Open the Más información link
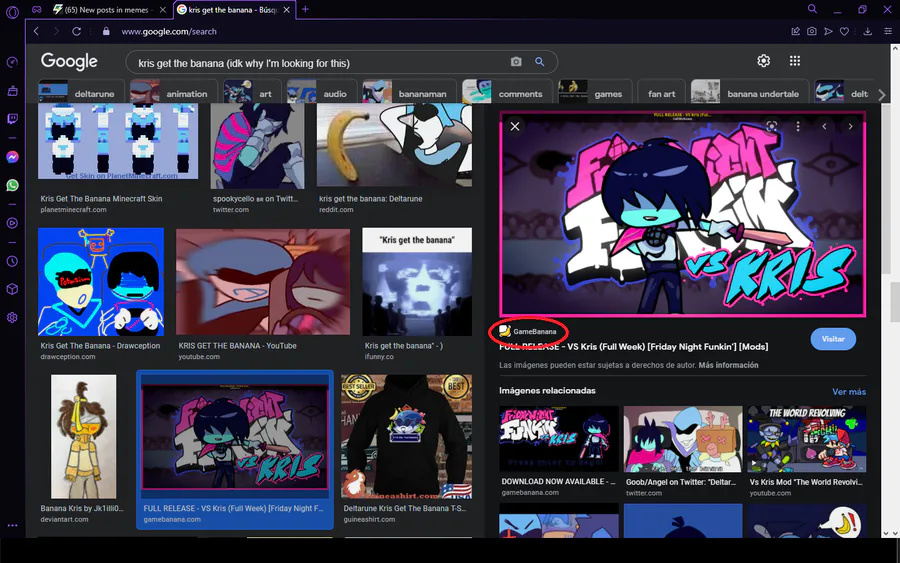The image size is (900, 563). 728,365
